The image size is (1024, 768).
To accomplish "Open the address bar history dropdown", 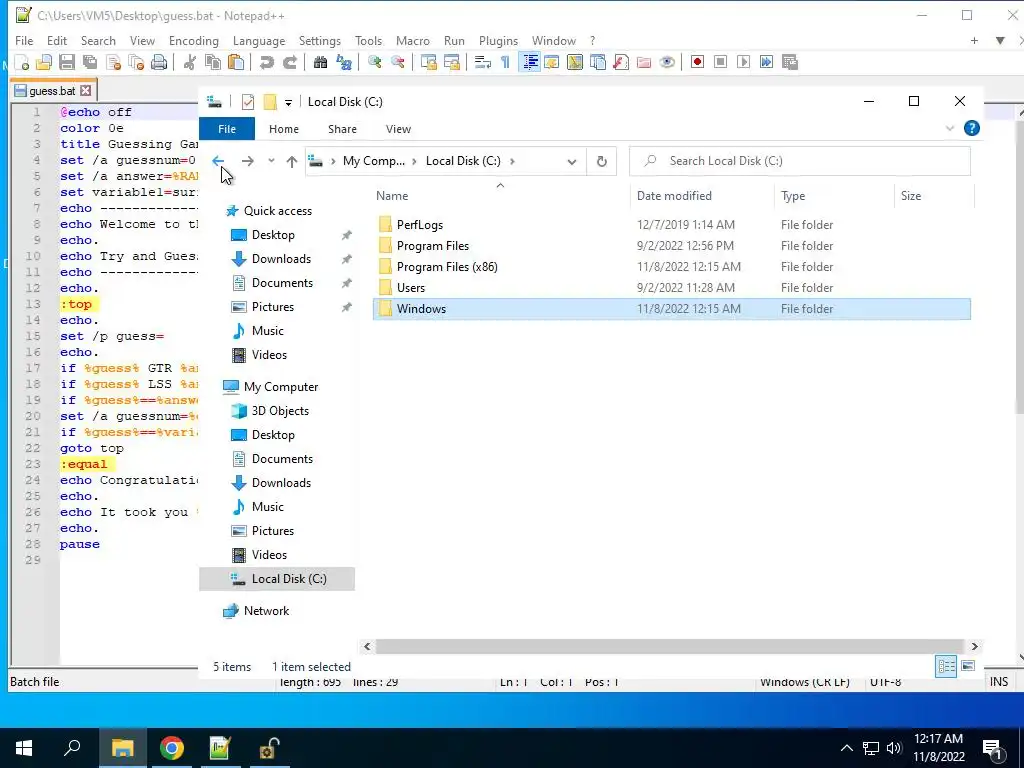I will point(571,161).
